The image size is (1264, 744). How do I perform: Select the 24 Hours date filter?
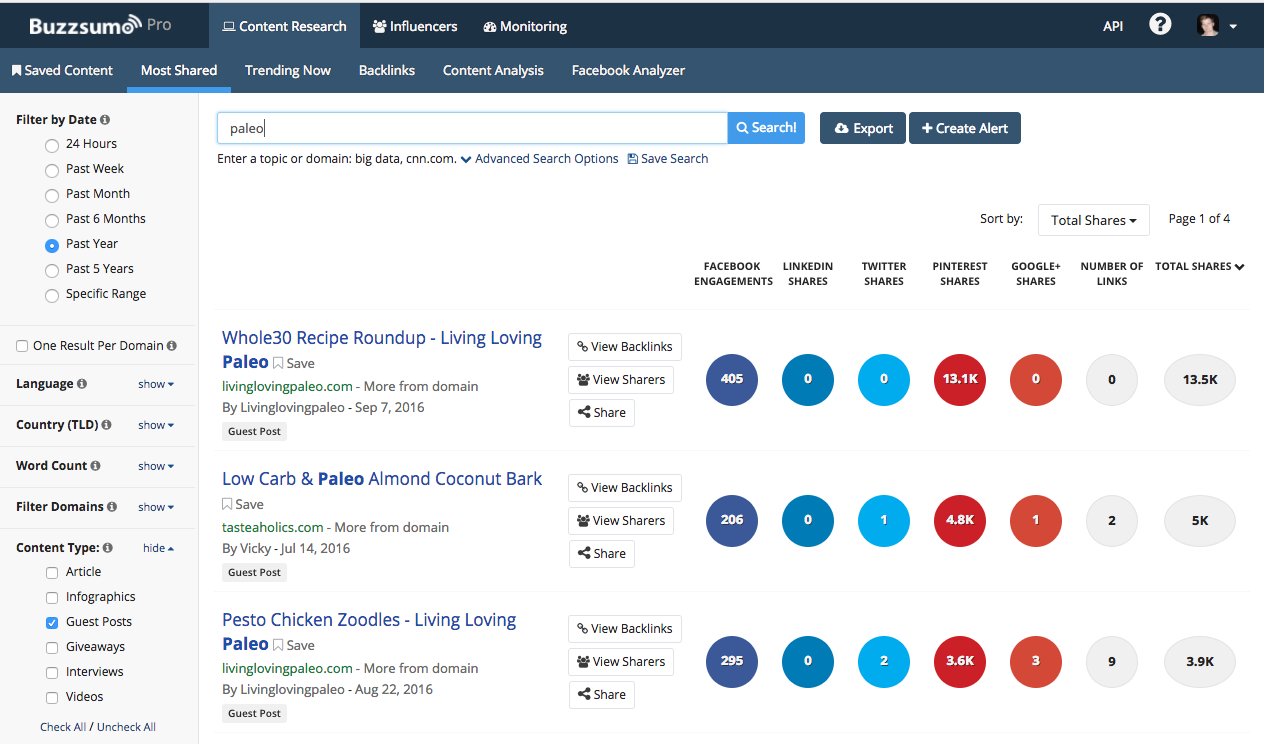[52, 145]
